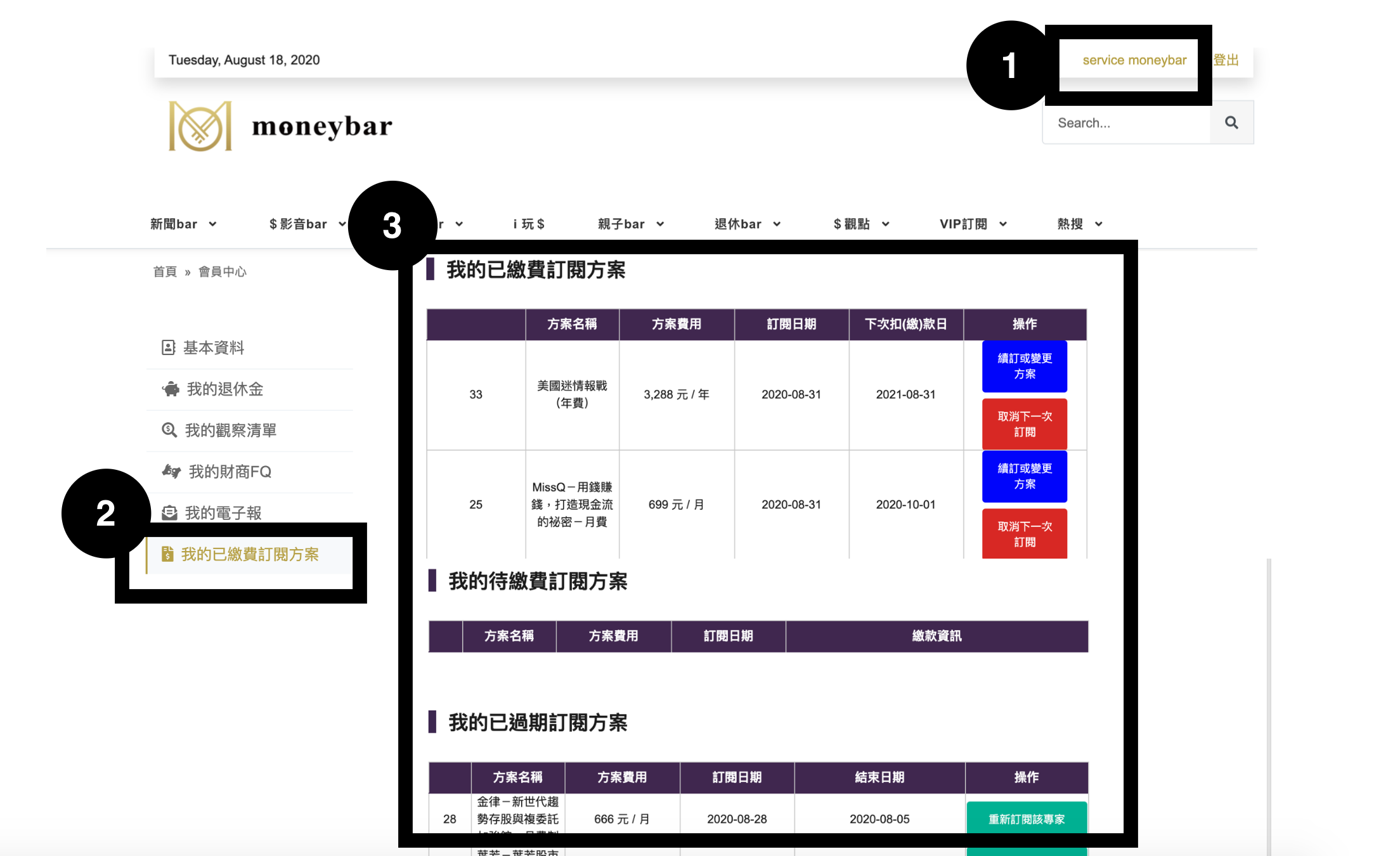Click 續訂或變更方案 for plan 33
The image size is (1400, 856).
coord(1025,366)
